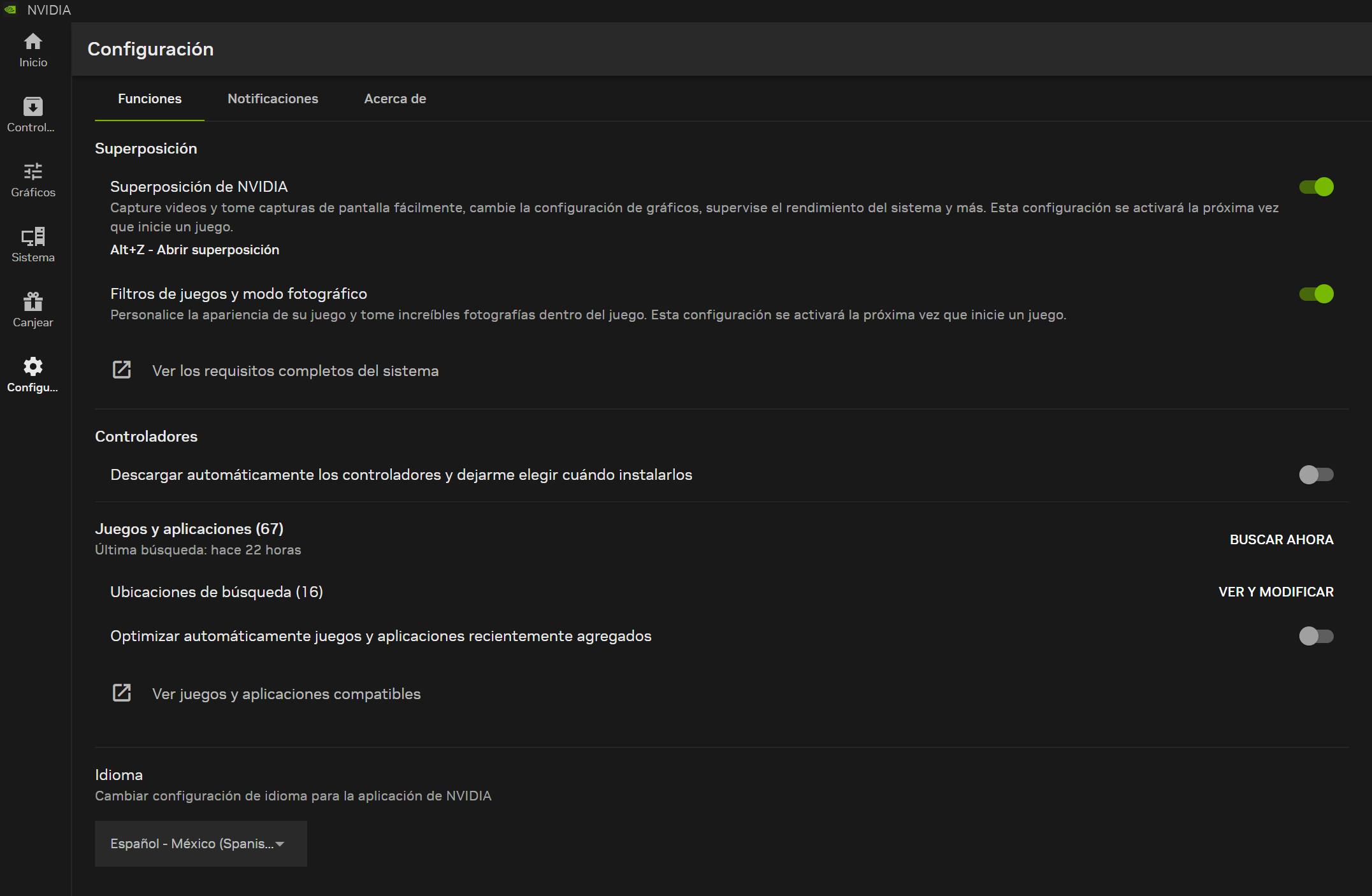
Task: Click external link icon beside compatible games
Action: point(122,693)
